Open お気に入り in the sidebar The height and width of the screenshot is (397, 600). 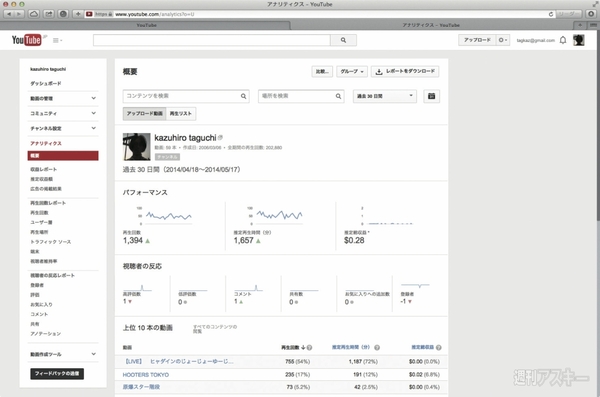(41, 304)
